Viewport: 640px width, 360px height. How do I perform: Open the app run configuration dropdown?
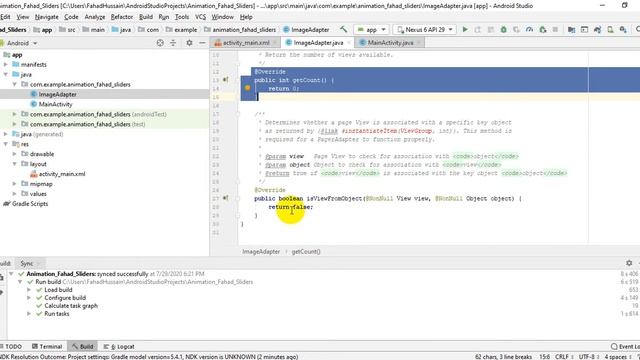tap(371, 29)
